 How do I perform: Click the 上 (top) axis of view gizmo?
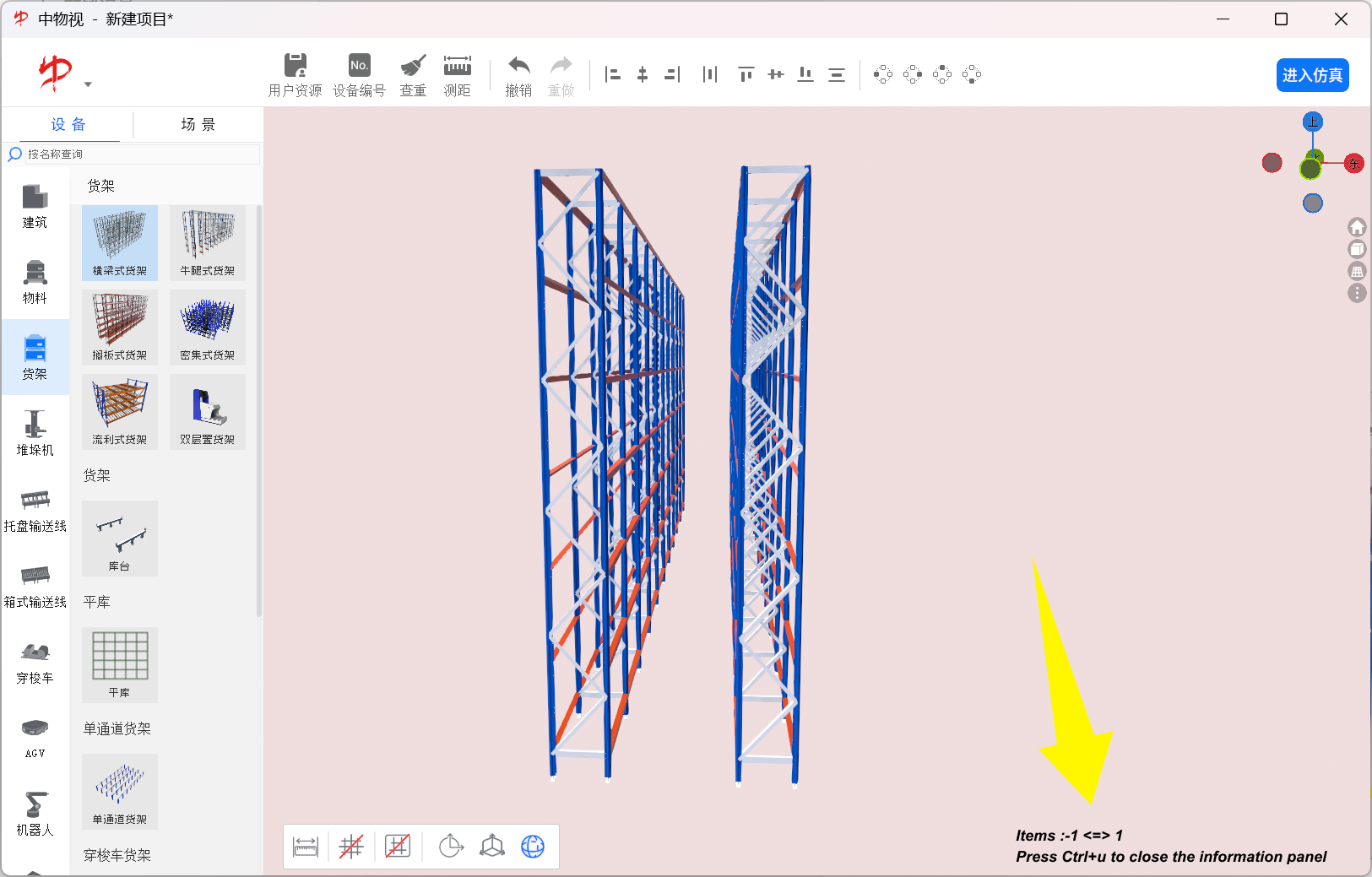coord(1312,122)
